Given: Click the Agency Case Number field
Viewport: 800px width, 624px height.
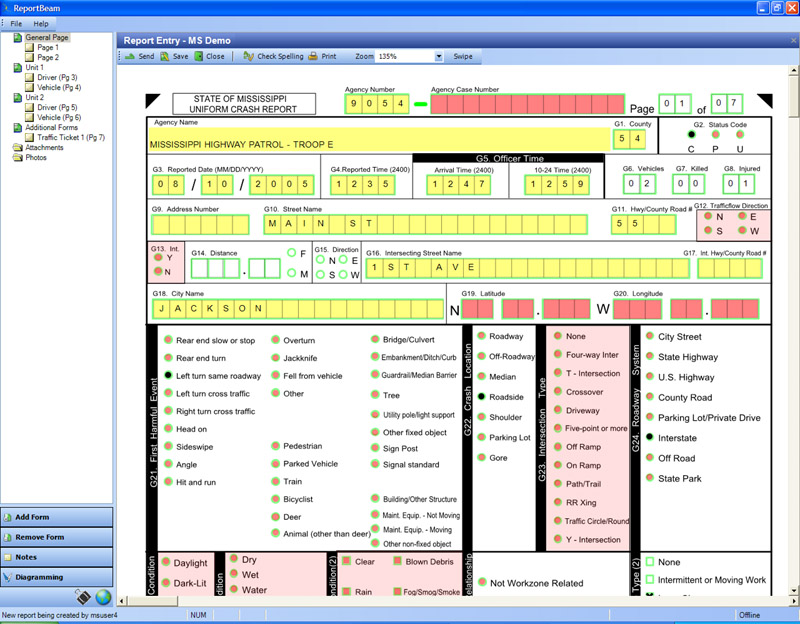Looking at the screenshot, I should click(x=528, y=104).
